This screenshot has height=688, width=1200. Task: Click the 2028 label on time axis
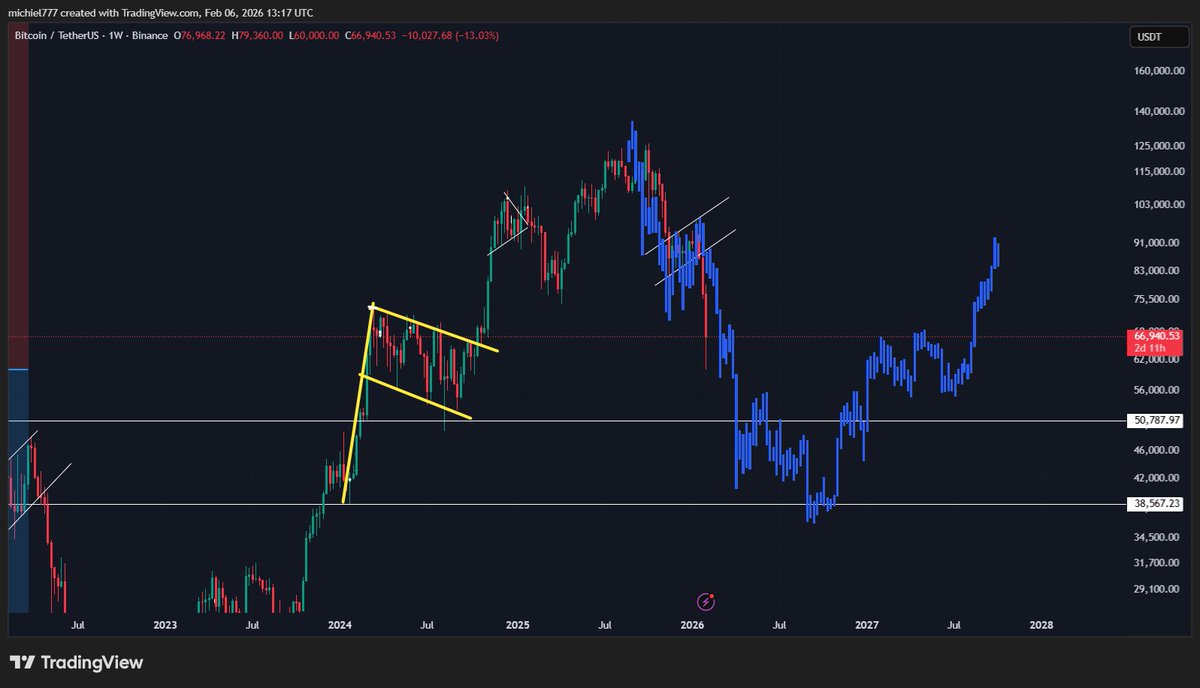pyautogui.click(x=1041, y=626)
